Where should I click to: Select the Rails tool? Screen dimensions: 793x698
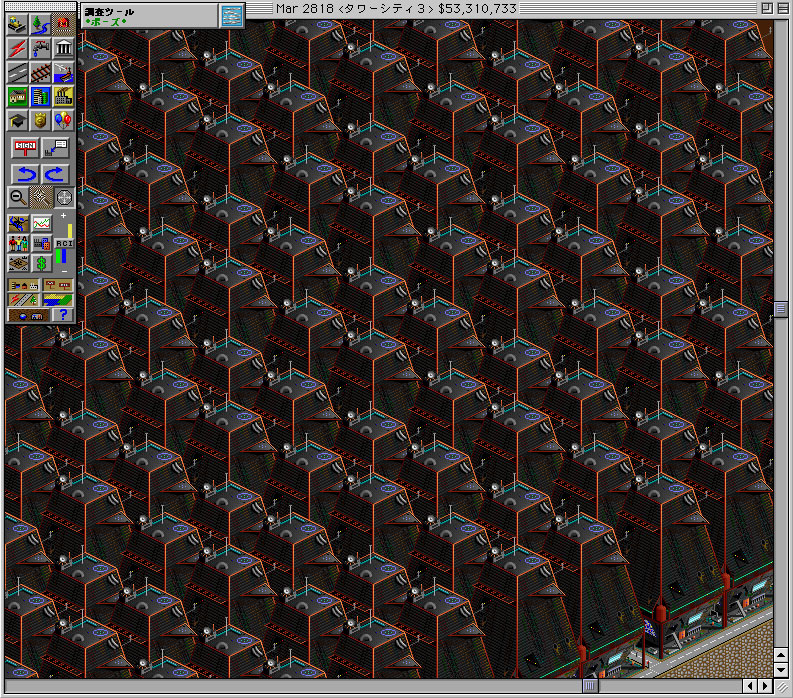[40, 72]
